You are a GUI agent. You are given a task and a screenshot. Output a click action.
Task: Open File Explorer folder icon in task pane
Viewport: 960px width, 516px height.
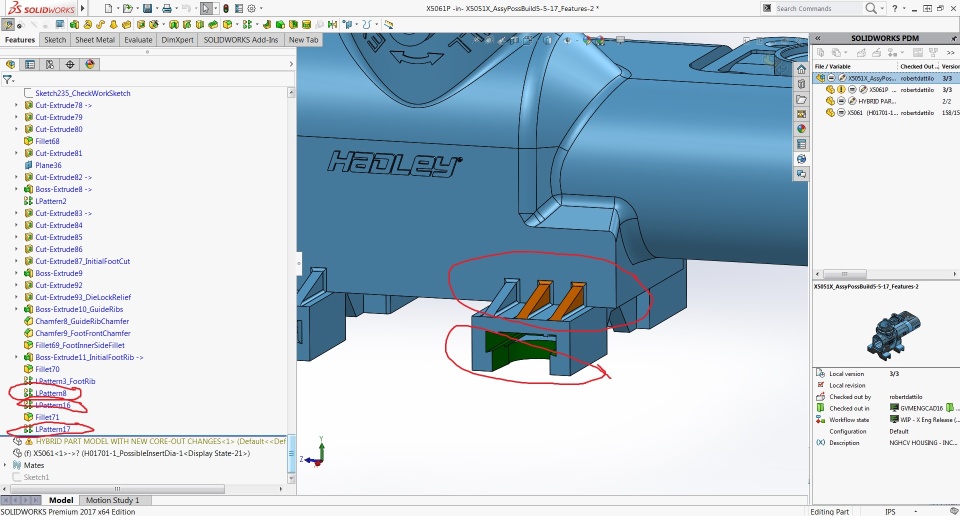tap(801, 99)
